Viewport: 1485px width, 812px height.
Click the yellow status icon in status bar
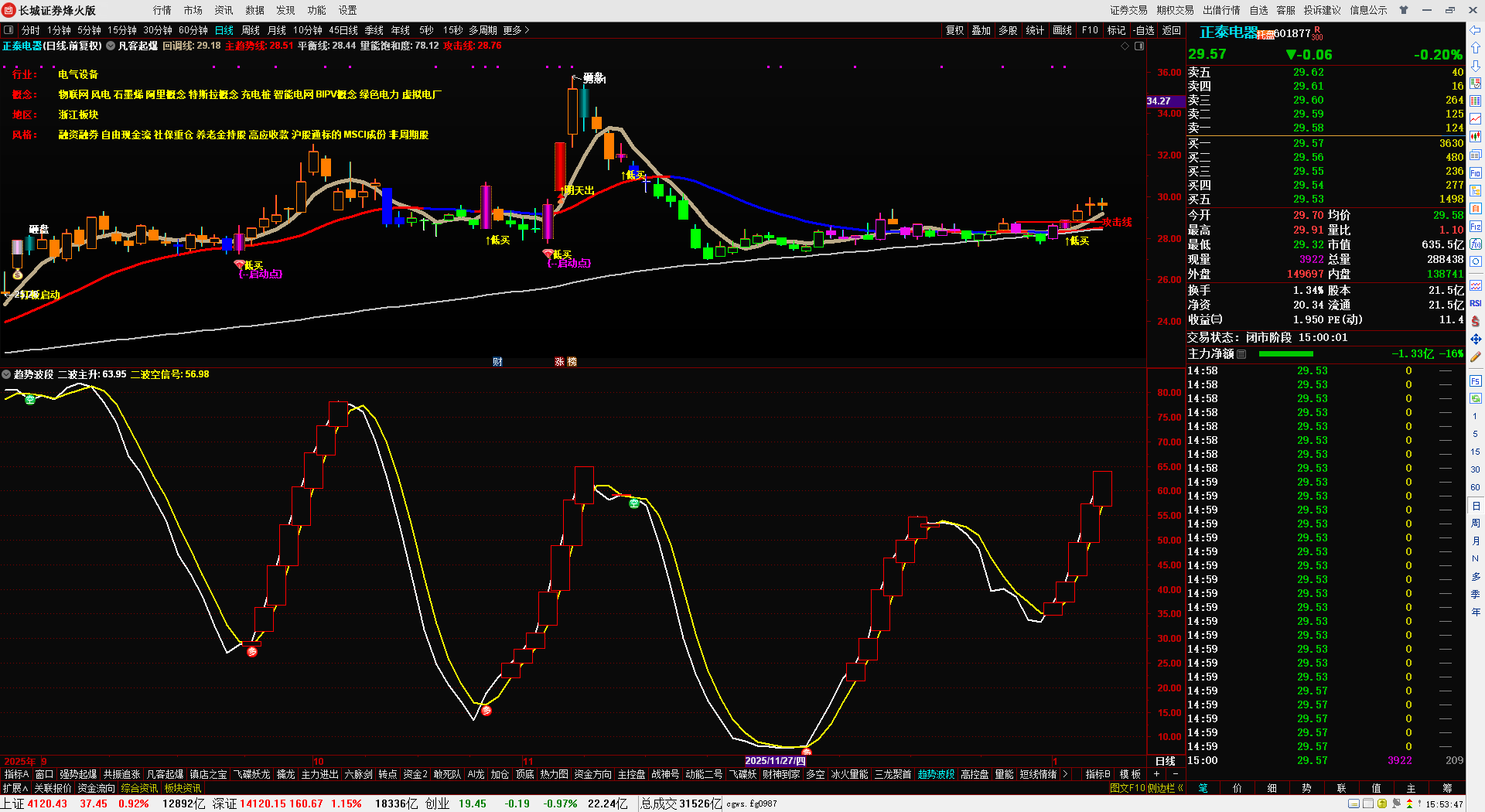pyautogui.click(x=1381, y=803)
